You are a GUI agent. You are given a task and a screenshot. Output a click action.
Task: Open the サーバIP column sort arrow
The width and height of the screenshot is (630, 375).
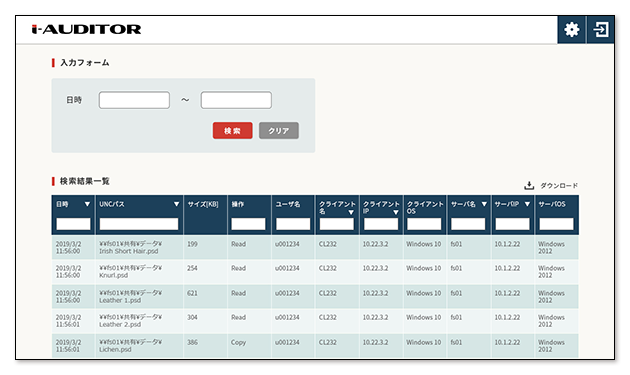(x=528, y=204)
